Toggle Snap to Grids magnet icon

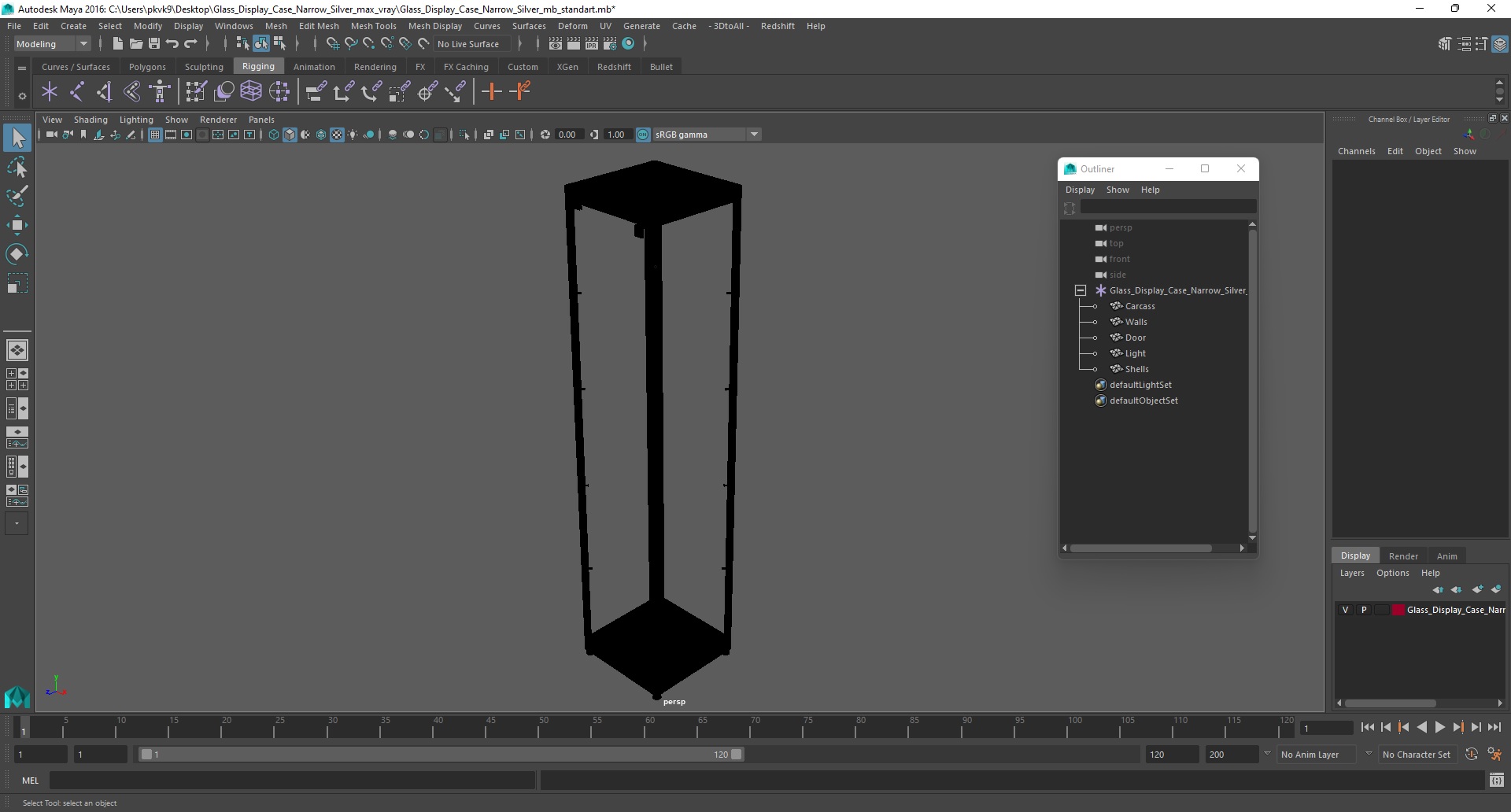[x=332, y=44]
